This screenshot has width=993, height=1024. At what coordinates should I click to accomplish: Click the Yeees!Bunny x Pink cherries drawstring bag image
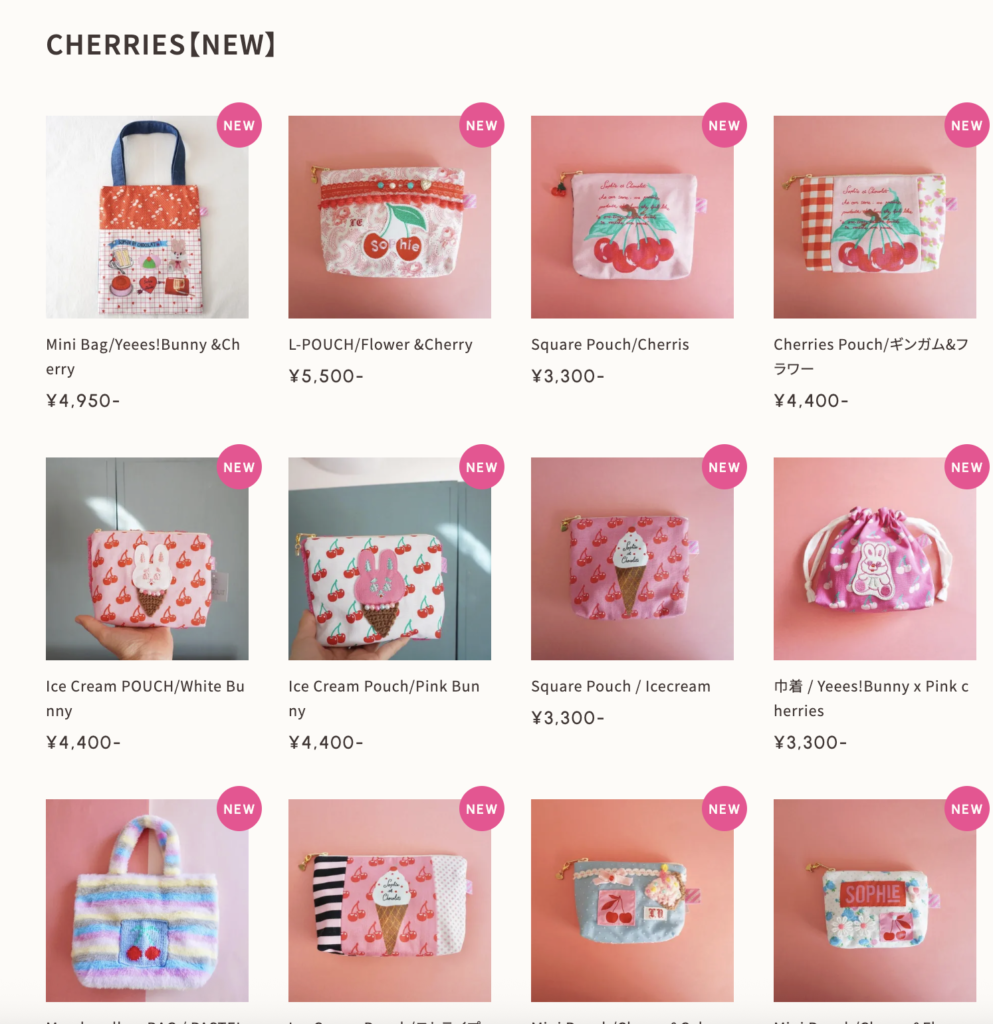point(875,558)
